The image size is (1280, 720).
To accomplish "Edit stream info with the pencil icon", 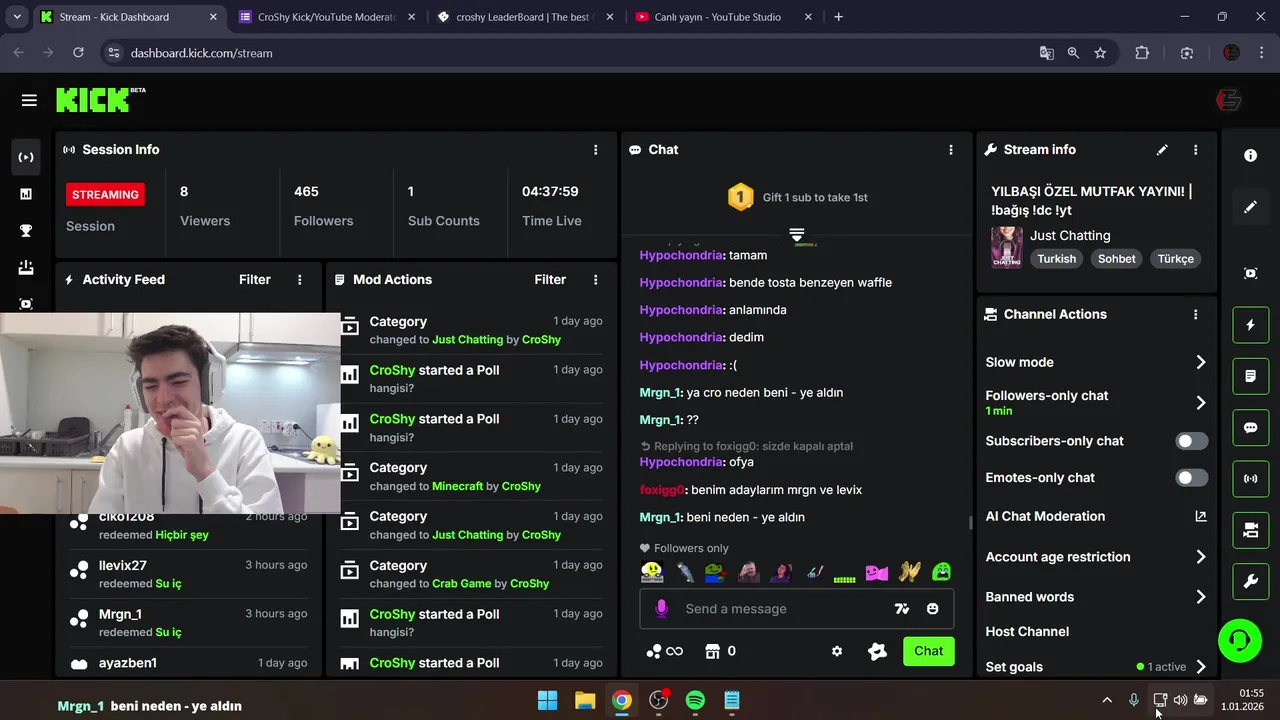I will 1162,150.
